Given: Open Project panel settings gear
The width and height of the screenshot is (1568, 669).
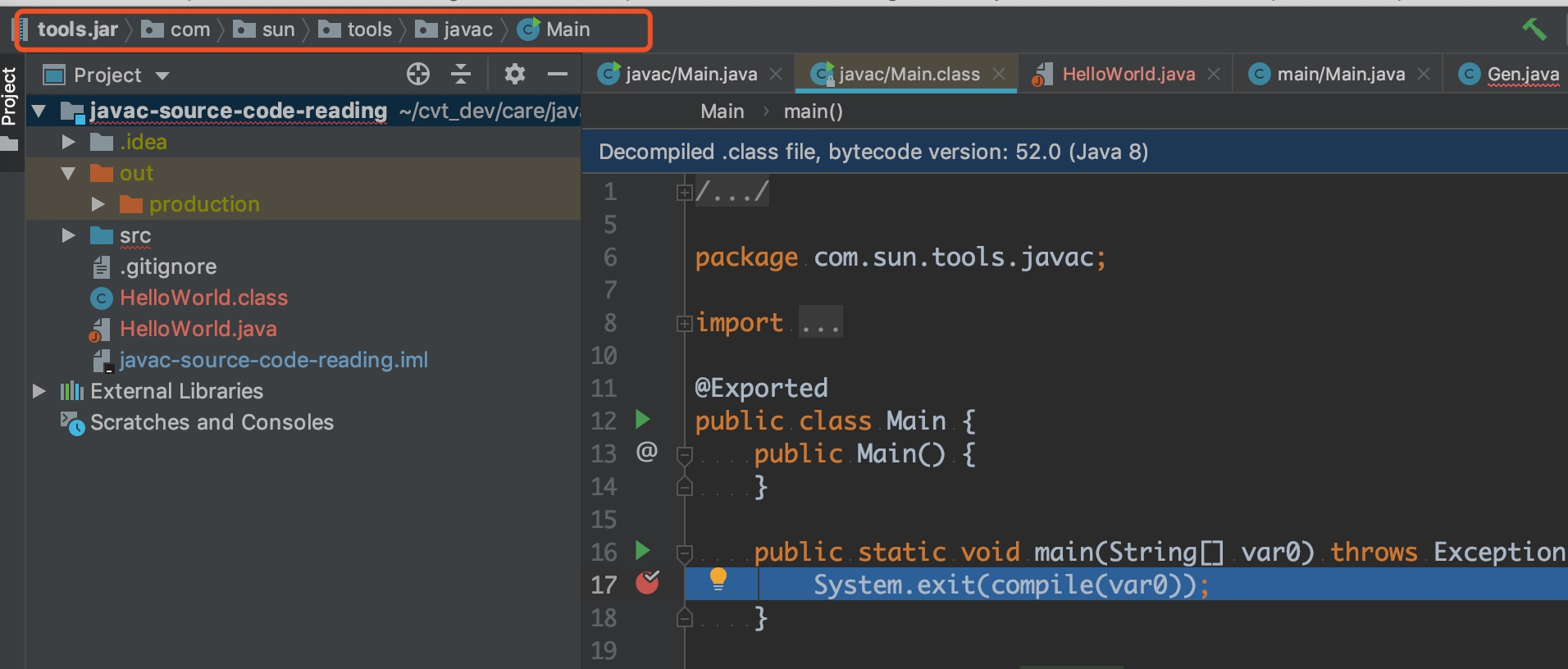Looking at the screenshot, I should [x=514, y=75].
